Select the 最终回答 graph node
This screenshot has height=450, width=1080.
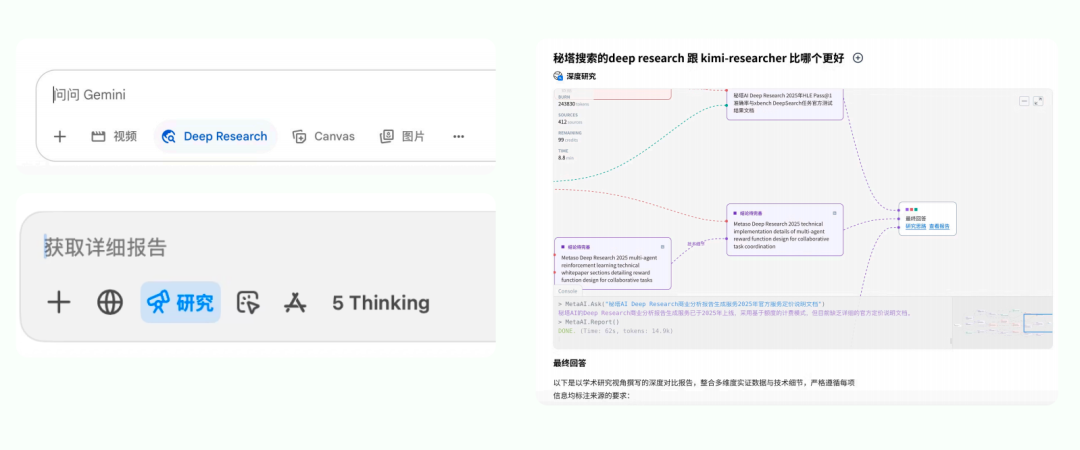pyautogui.click(x=927, y=218)
